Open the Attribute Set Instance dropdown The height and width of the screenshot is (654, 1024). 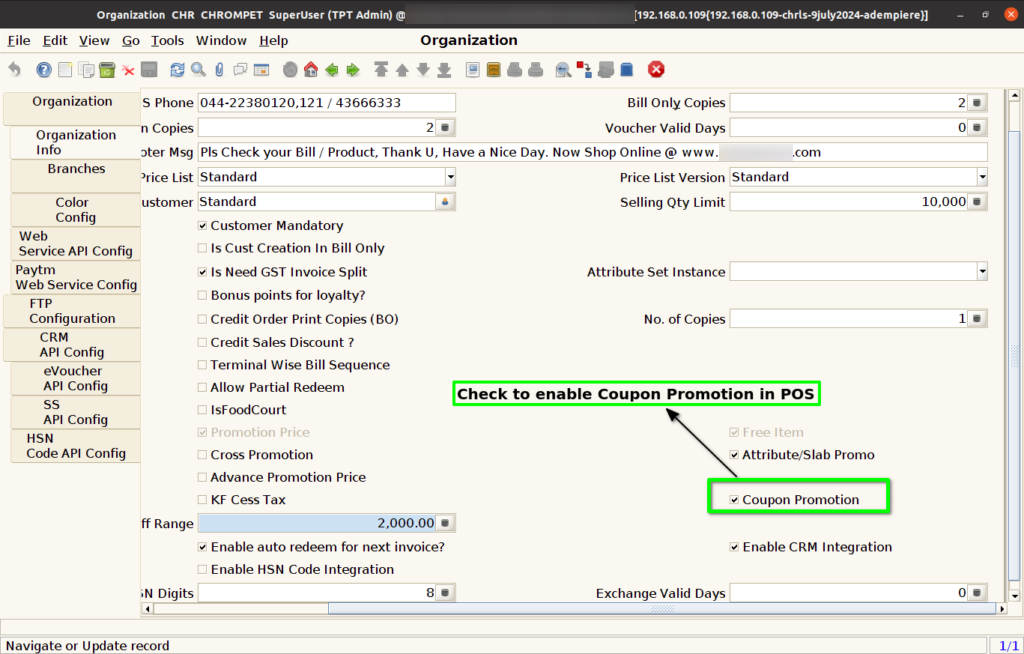(982, 271)
